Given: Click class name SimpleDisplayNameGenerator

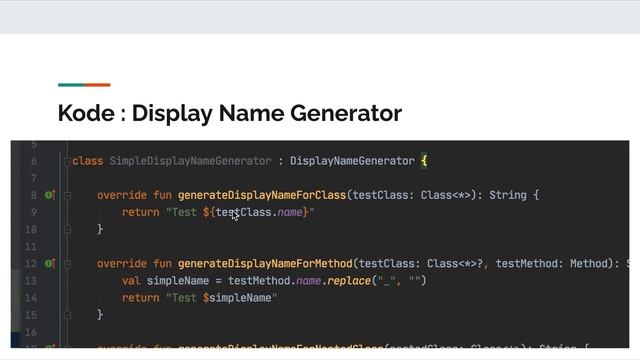Looking at the screenshot, I should [x=190, y=161].
